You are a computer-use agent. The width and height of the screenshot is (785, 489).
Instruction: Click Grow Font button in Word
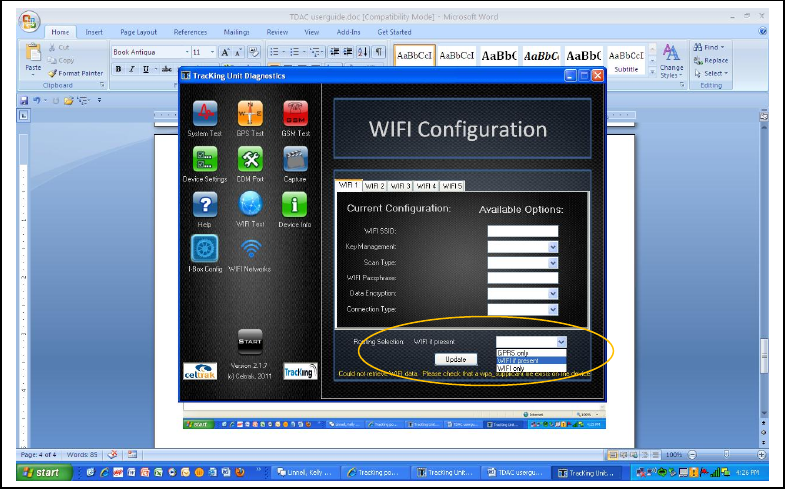point(225,52)
